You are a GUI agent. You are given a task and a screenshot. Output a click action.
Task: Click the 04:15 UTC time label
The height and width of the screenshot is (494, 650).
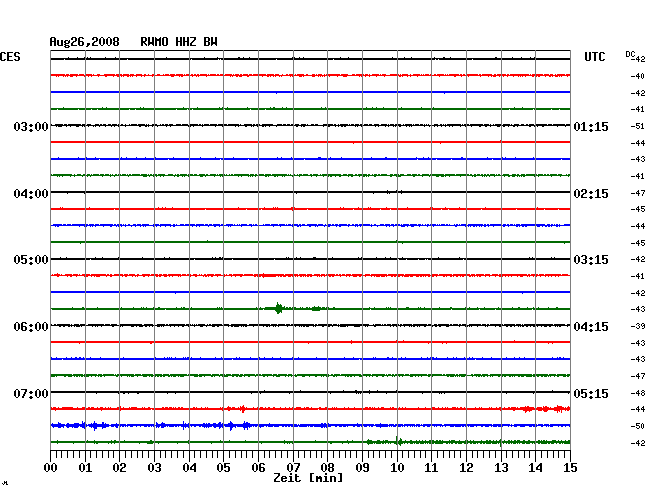[x=591, y=327]
